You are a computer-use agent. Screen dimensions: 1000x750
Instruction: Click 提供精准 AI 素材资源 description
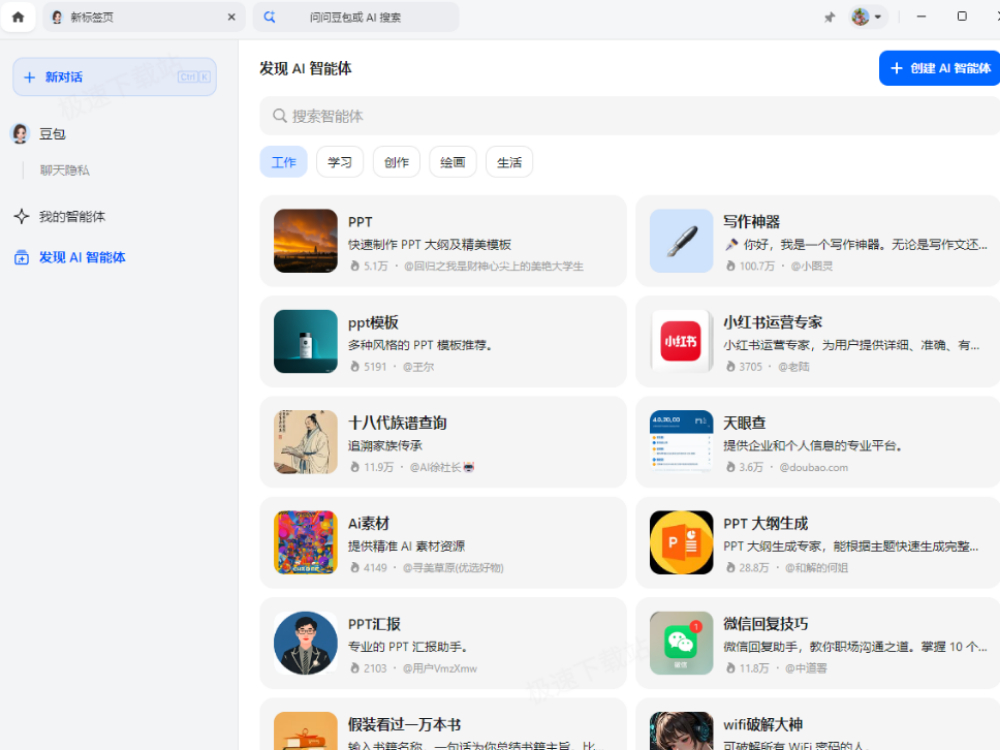click(406, 547)
